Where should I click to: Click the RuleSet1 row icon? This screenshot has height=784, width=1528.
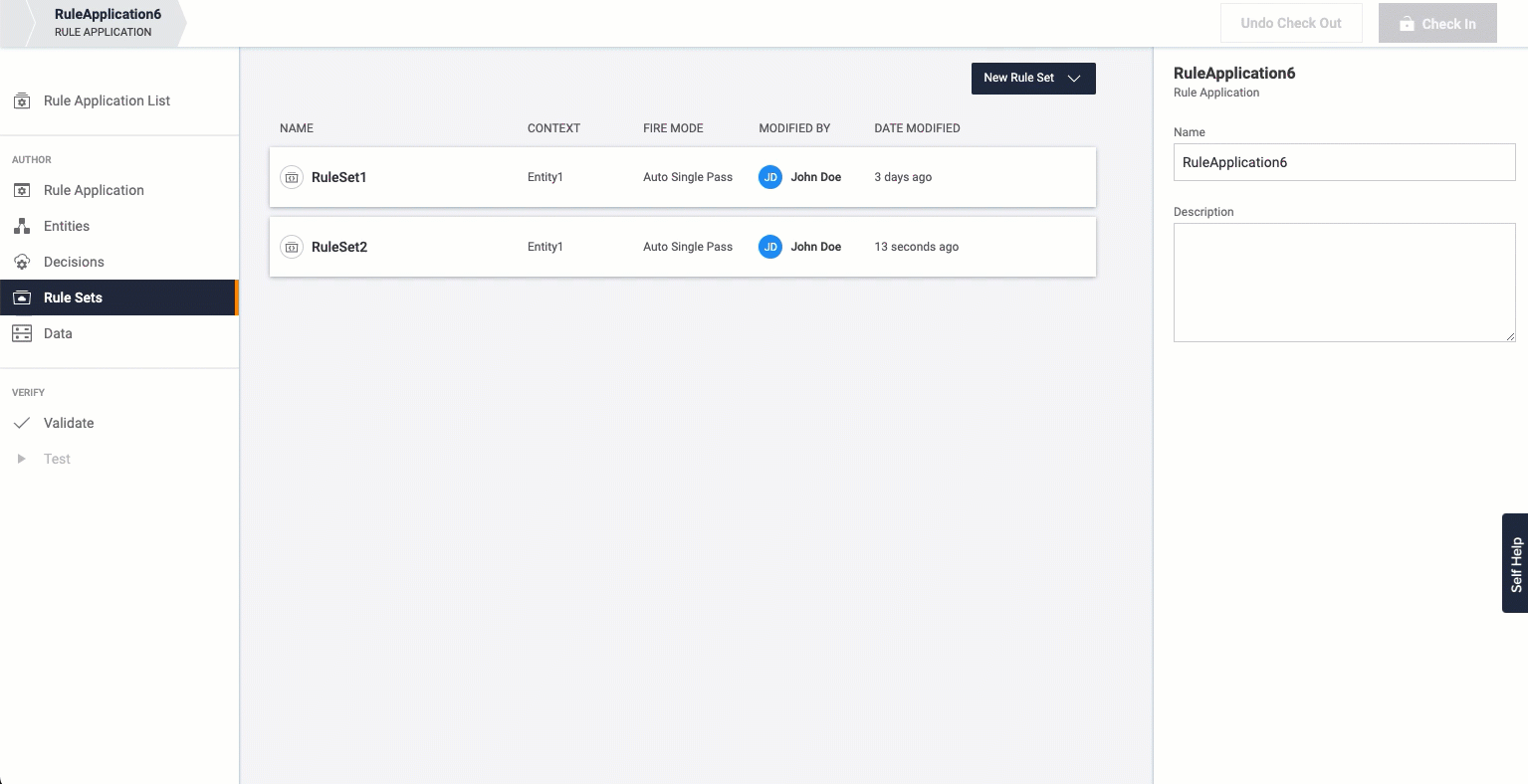(x=292, y=177)
